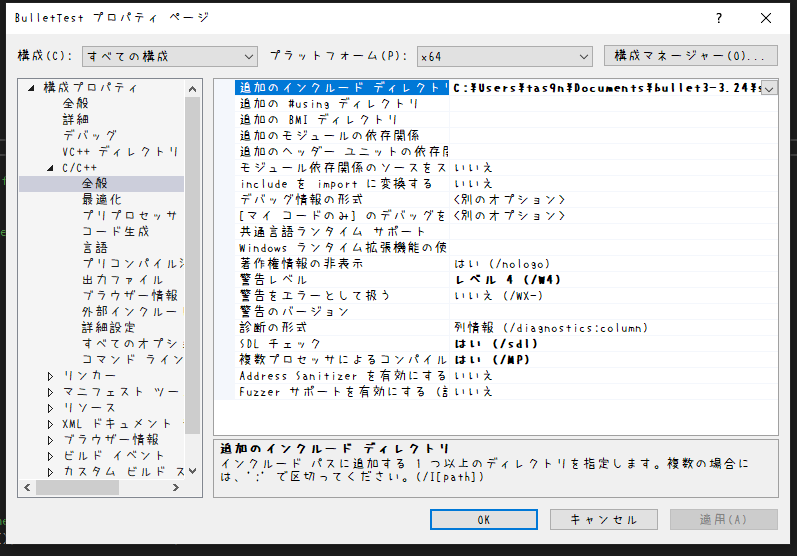Select VC++ ディレクトリ in the tree
Screen dimensions: 797x556
click(120, 151)
